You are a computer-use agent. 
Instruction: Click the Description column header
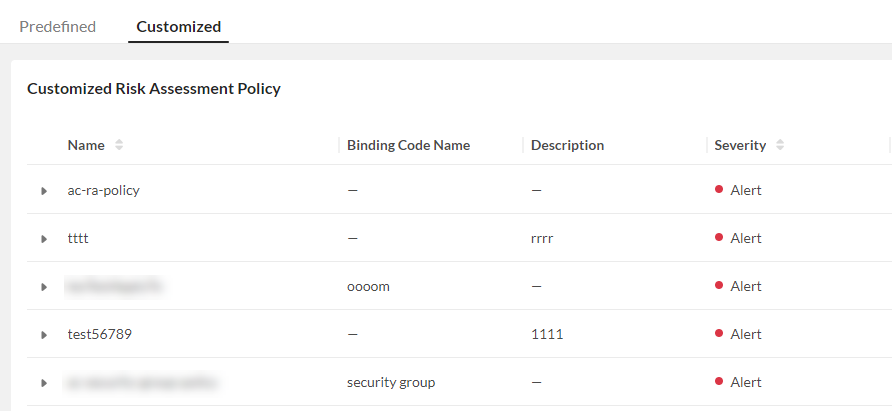(567, 145)
